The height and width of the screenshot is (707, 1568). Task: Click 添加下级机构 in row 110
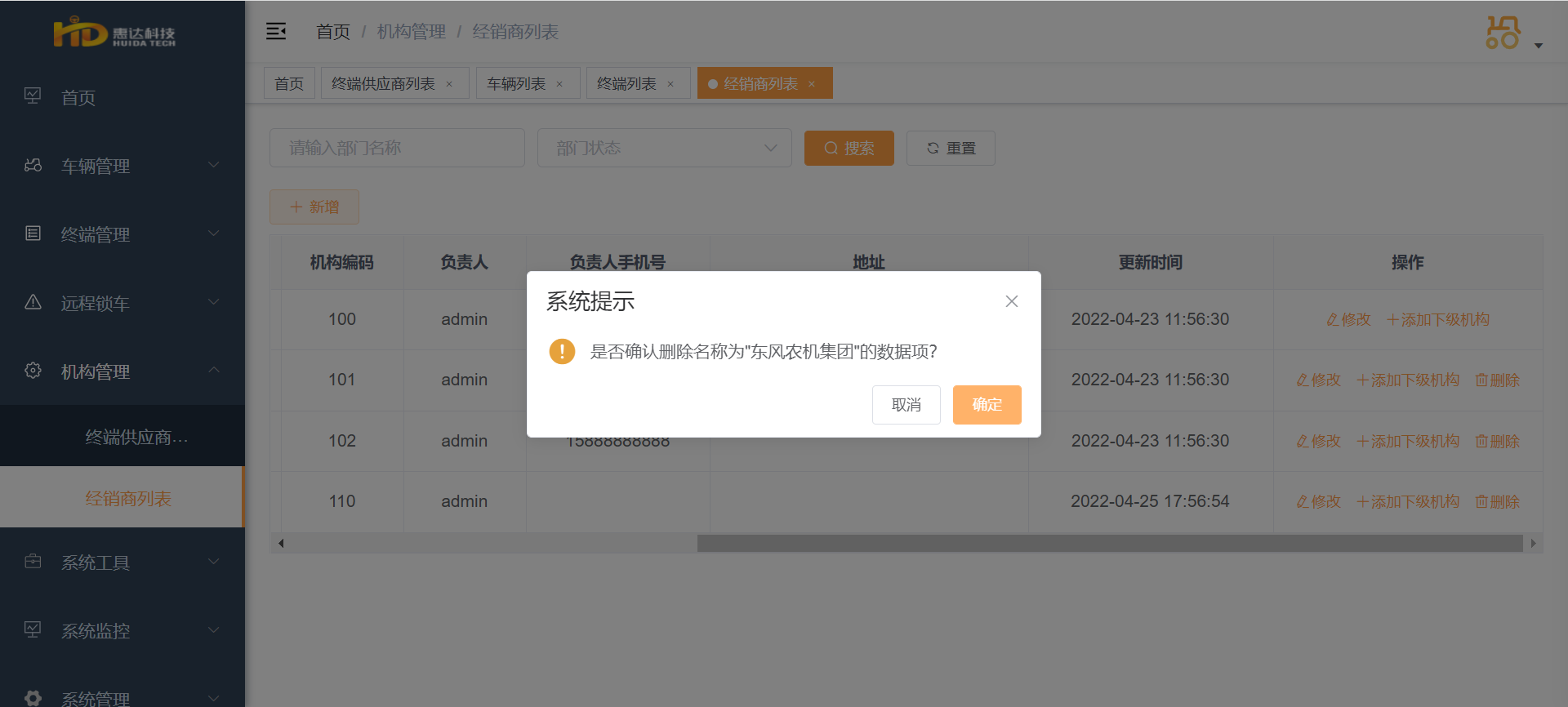point(1408,501)
